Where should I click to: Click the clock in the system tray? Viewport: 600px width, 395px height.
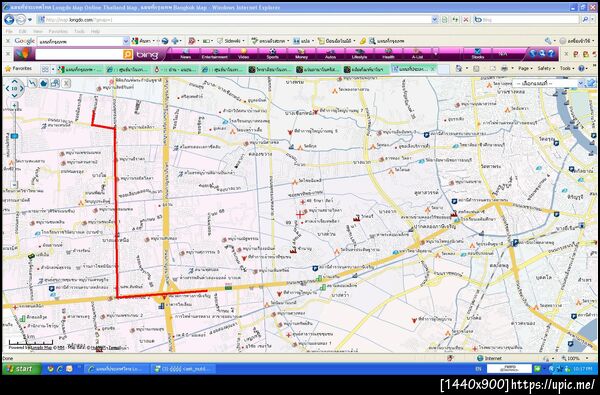pos(583,369)
